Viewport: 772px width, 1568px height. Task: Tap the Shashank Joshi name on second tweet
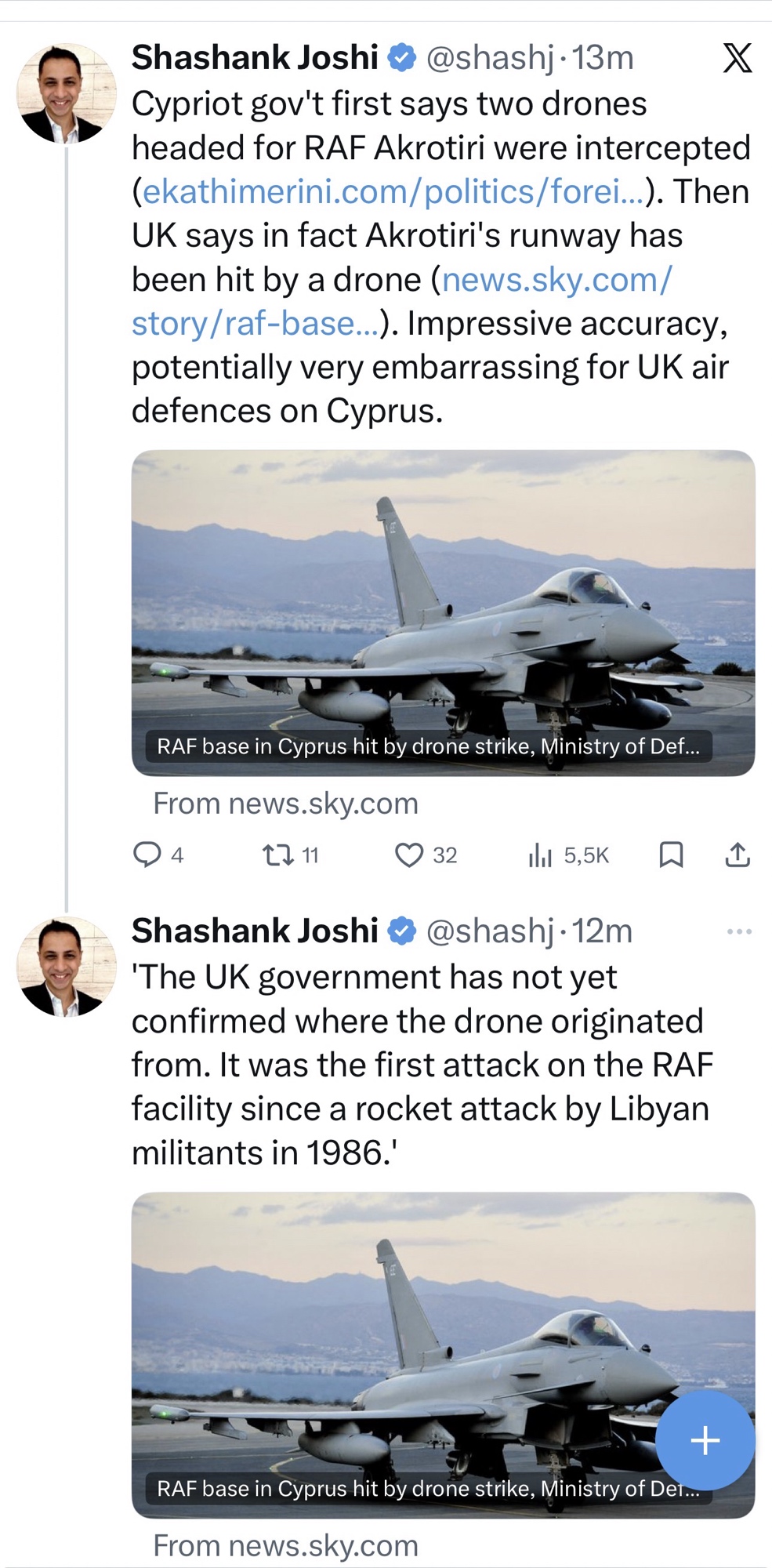coord(255,931)
